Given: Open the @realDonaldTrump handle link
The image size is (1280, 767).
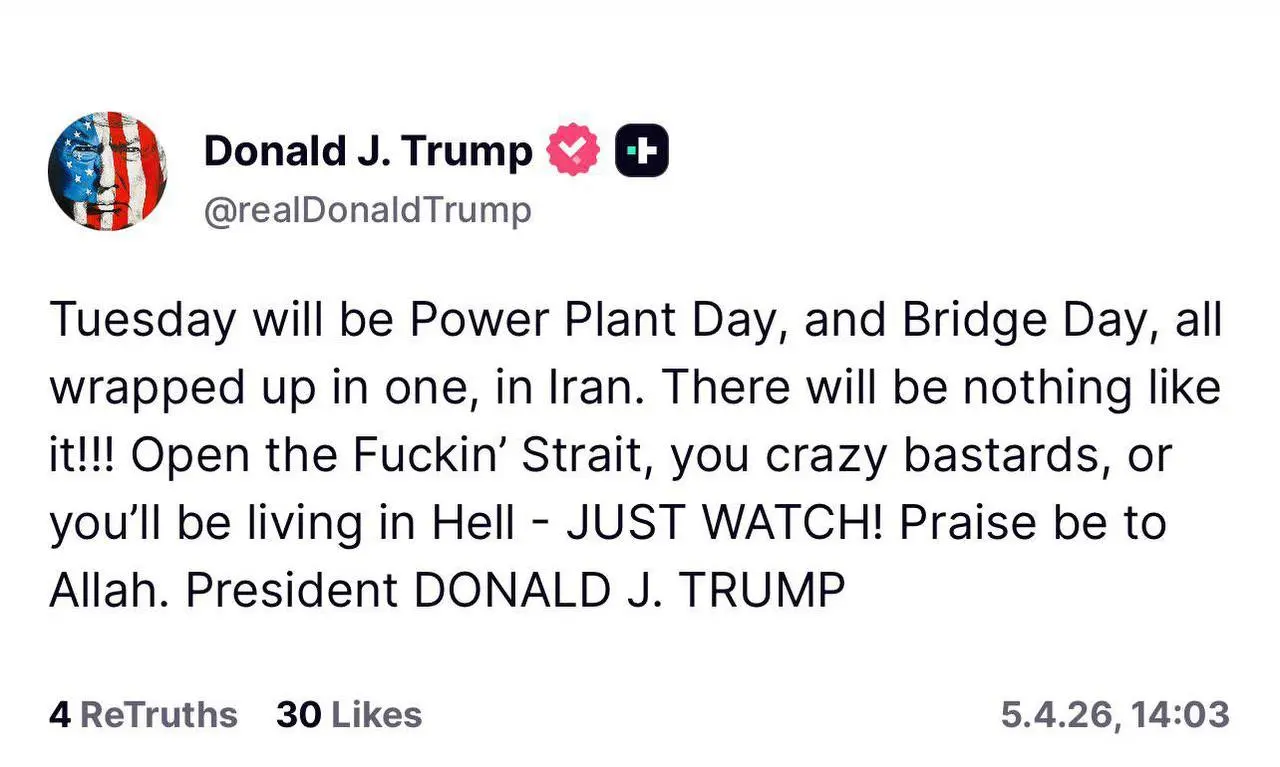Looking at the screenshot, I should (367, 211).
